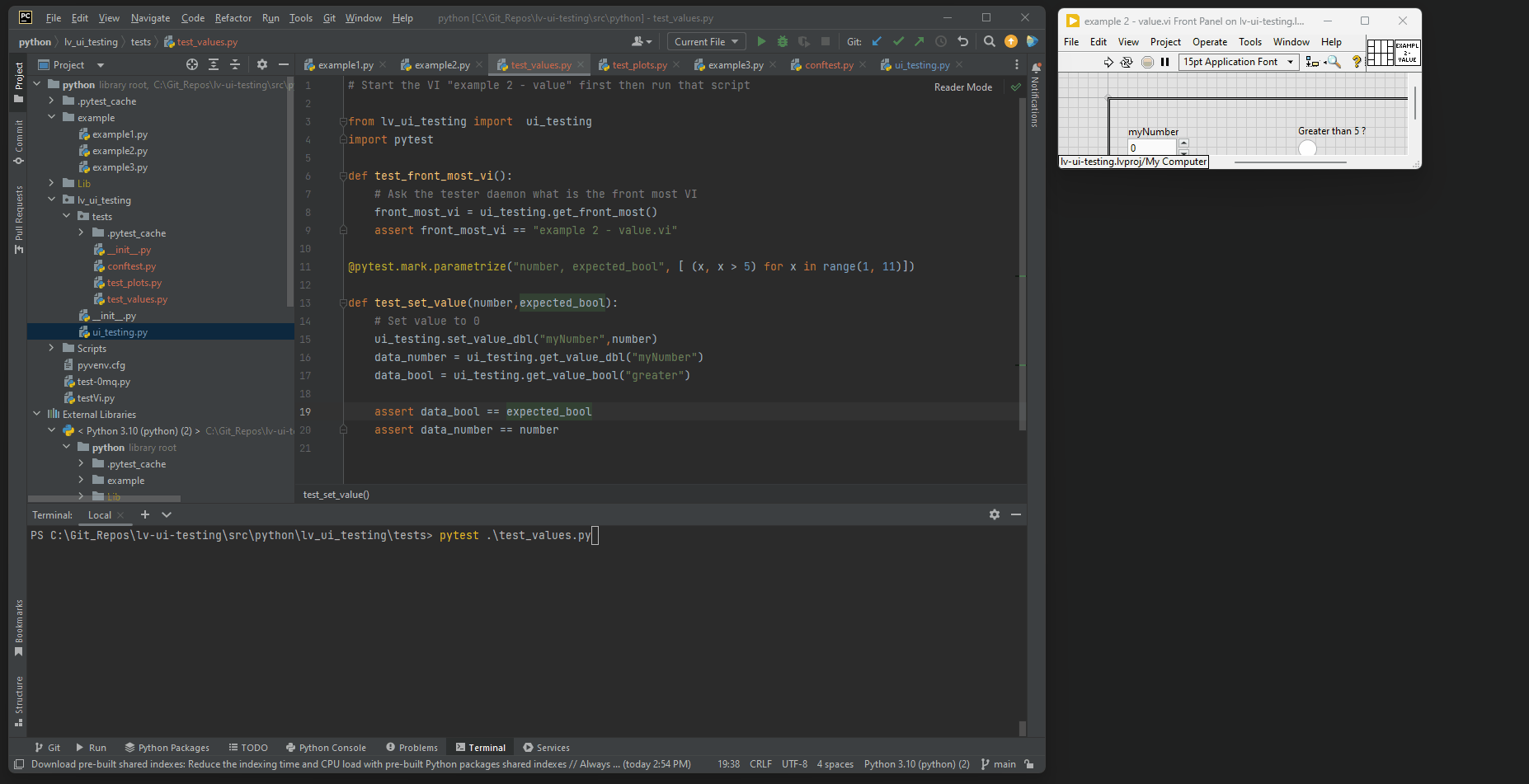Image resolution: width=1529 pixels, height=784 pixels.
Task: Increment myNumber using the up spinner arrow
Action: tap(1183, 142)
